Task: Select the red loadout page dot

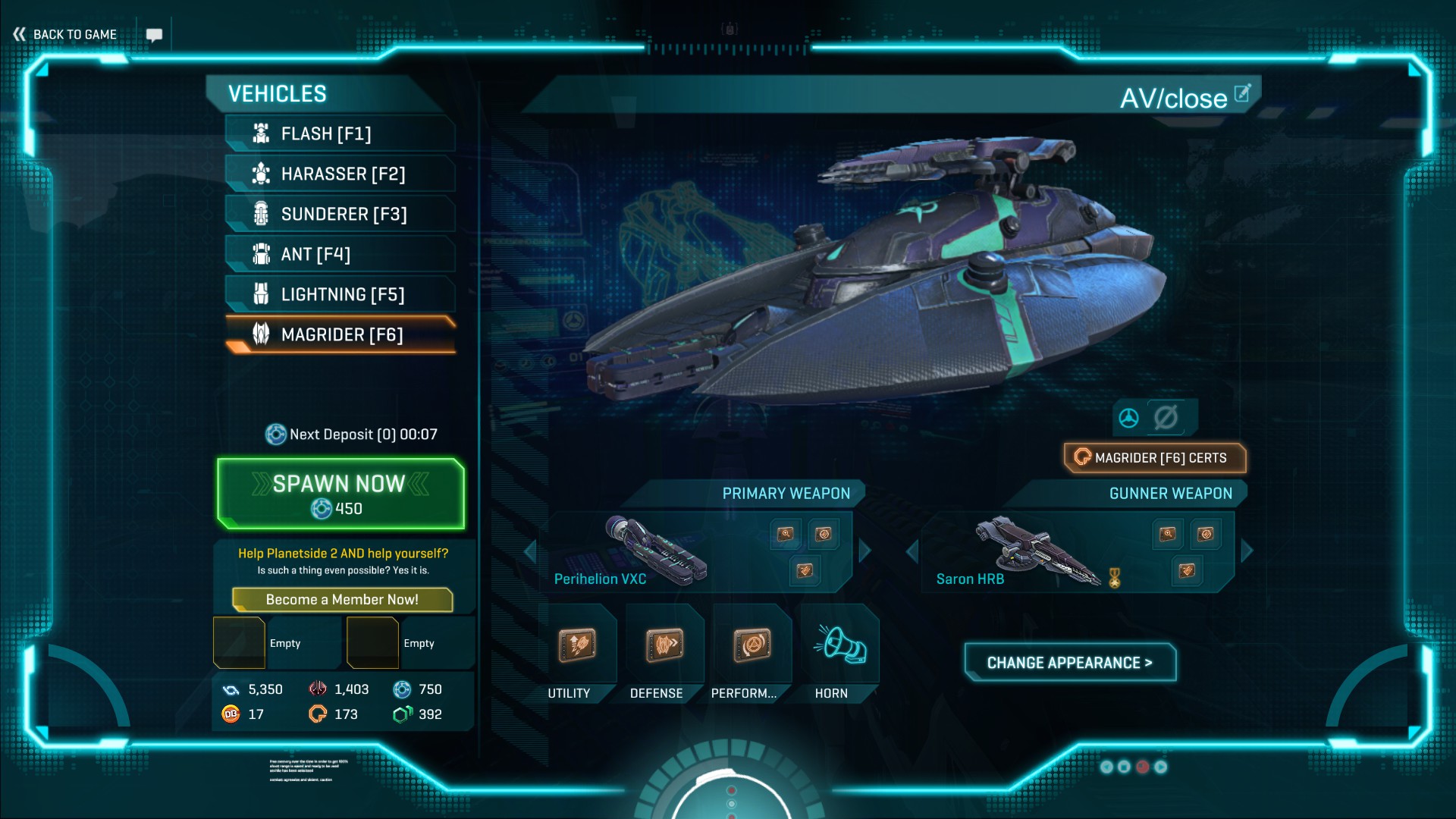Action: [x=1142, y=767]
